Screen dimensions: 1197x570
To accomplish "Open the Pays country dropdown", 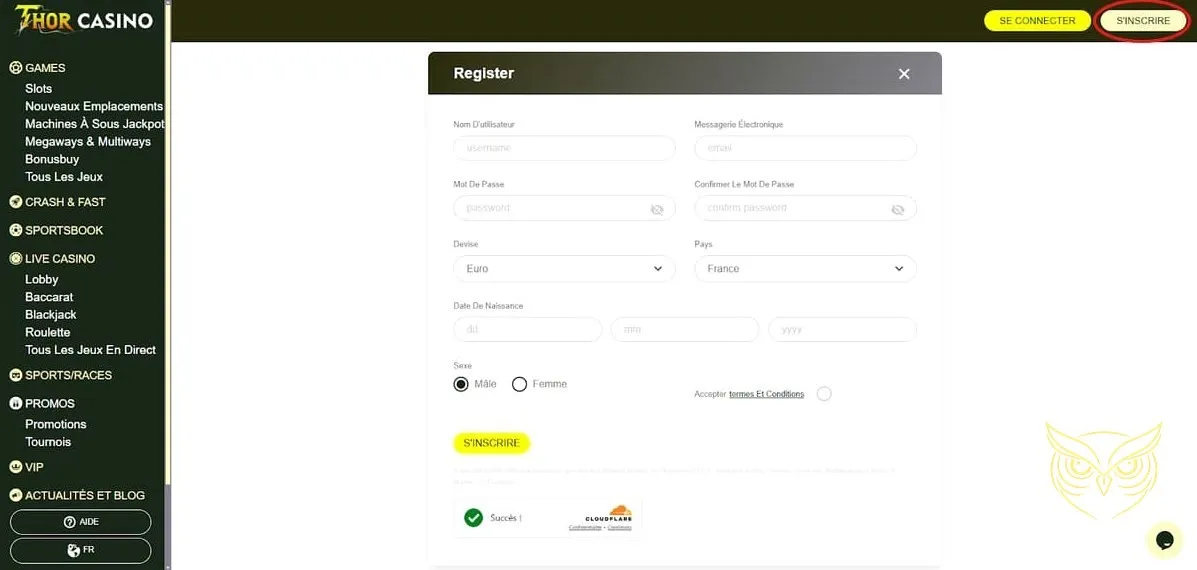I will 805,269.
